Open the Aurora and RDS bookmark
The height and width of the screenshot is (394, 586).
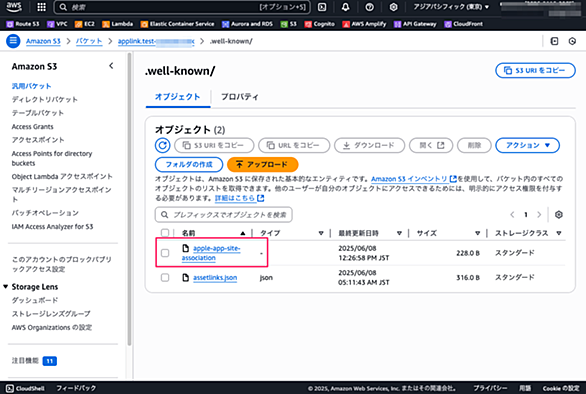(247, 24)
